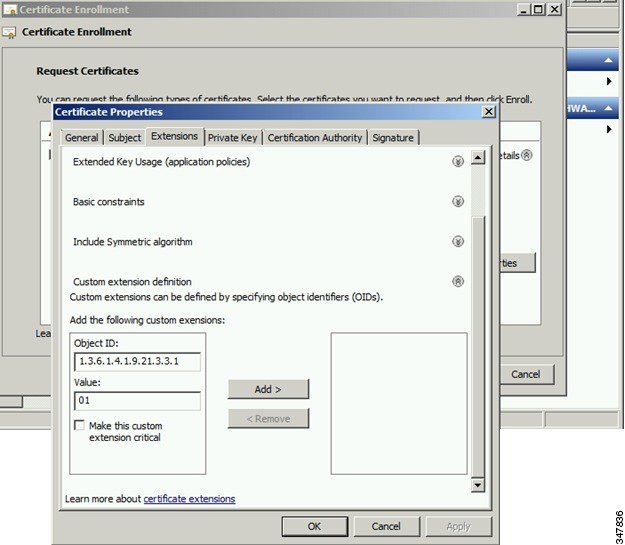This screenshot has height=545, width=625.
Task: Click 'Include Symmetric algorithm' label
Action: click(133, 242)
